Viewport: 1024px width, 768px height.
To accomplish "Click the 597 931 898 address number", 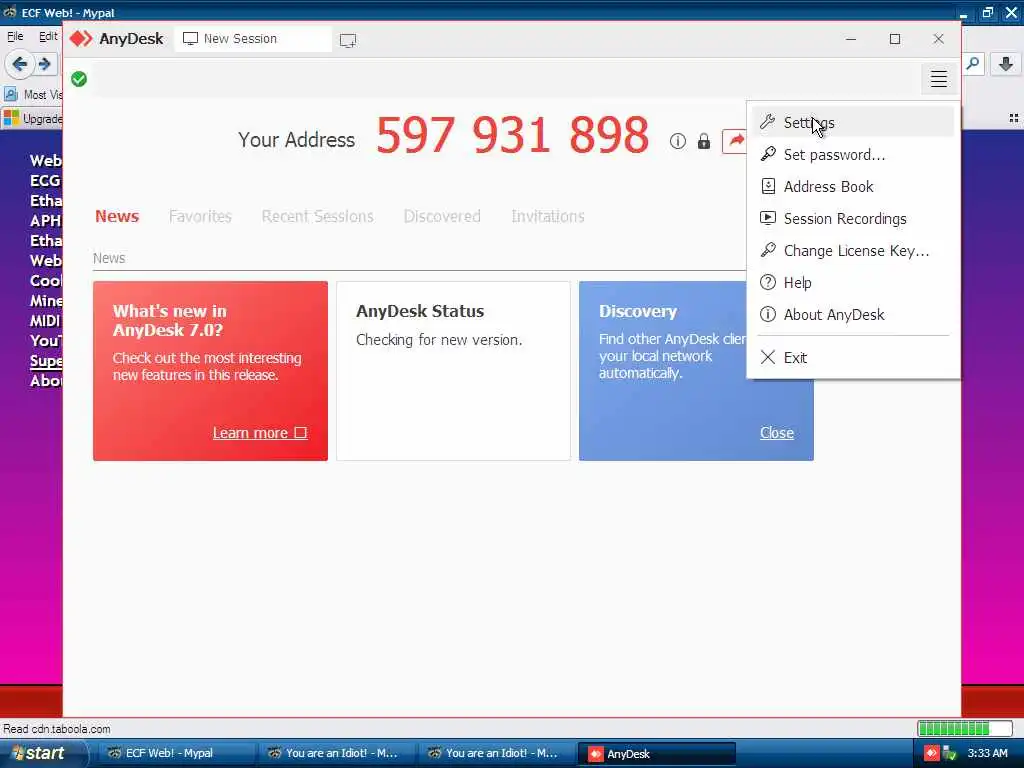I will (x=513, y=136).
